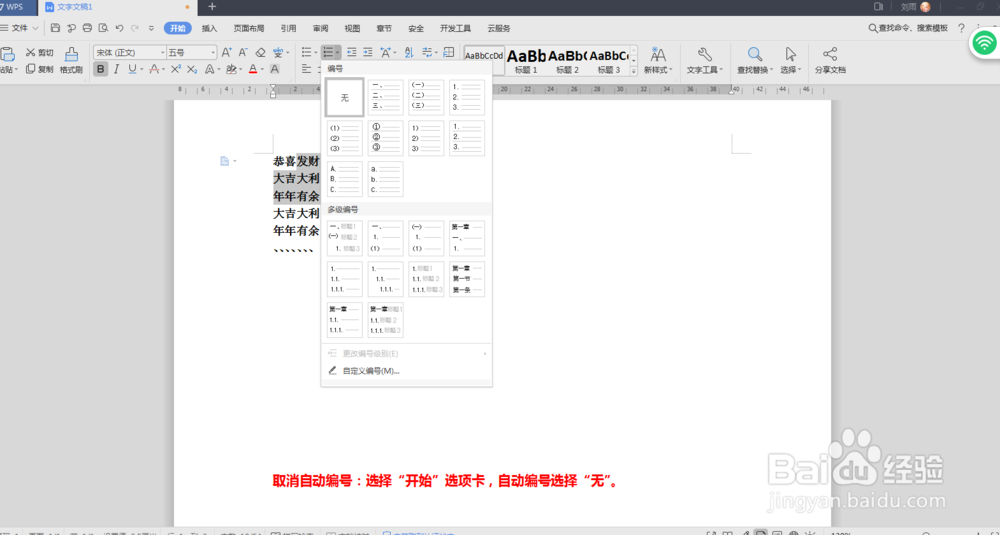Decrease font size with A- icon
The width and height of the screenshot is (1000, 535).
coord(243,52)
